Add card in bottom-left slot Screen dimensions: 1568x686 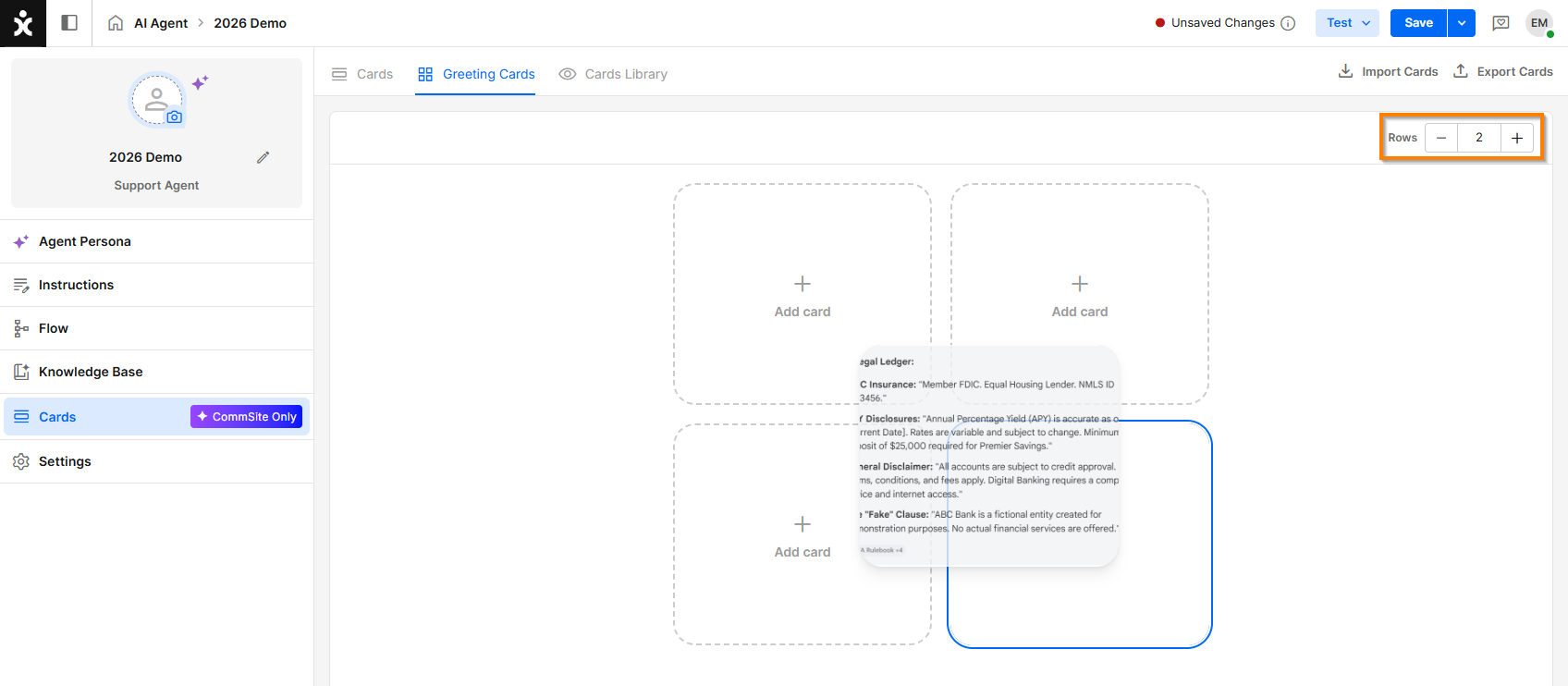[x=802, y=534]
